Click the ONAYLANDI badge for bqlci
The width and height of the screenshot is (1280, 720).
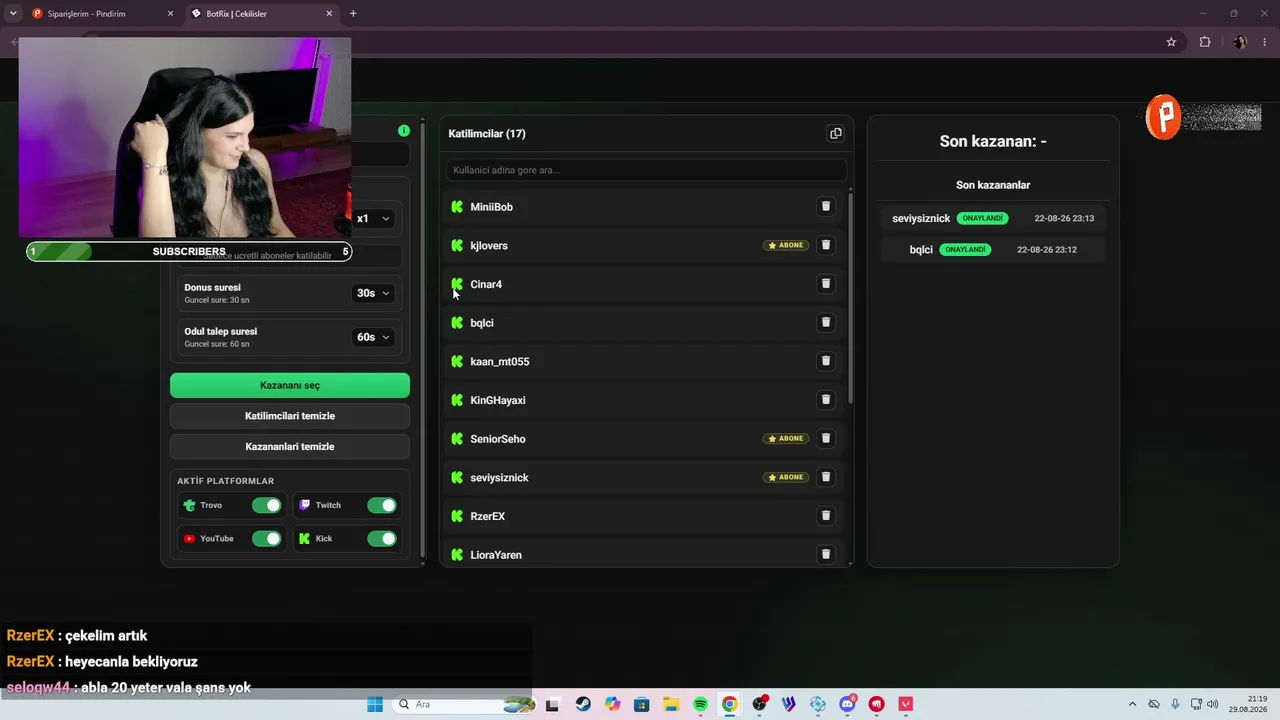point(965,249)
